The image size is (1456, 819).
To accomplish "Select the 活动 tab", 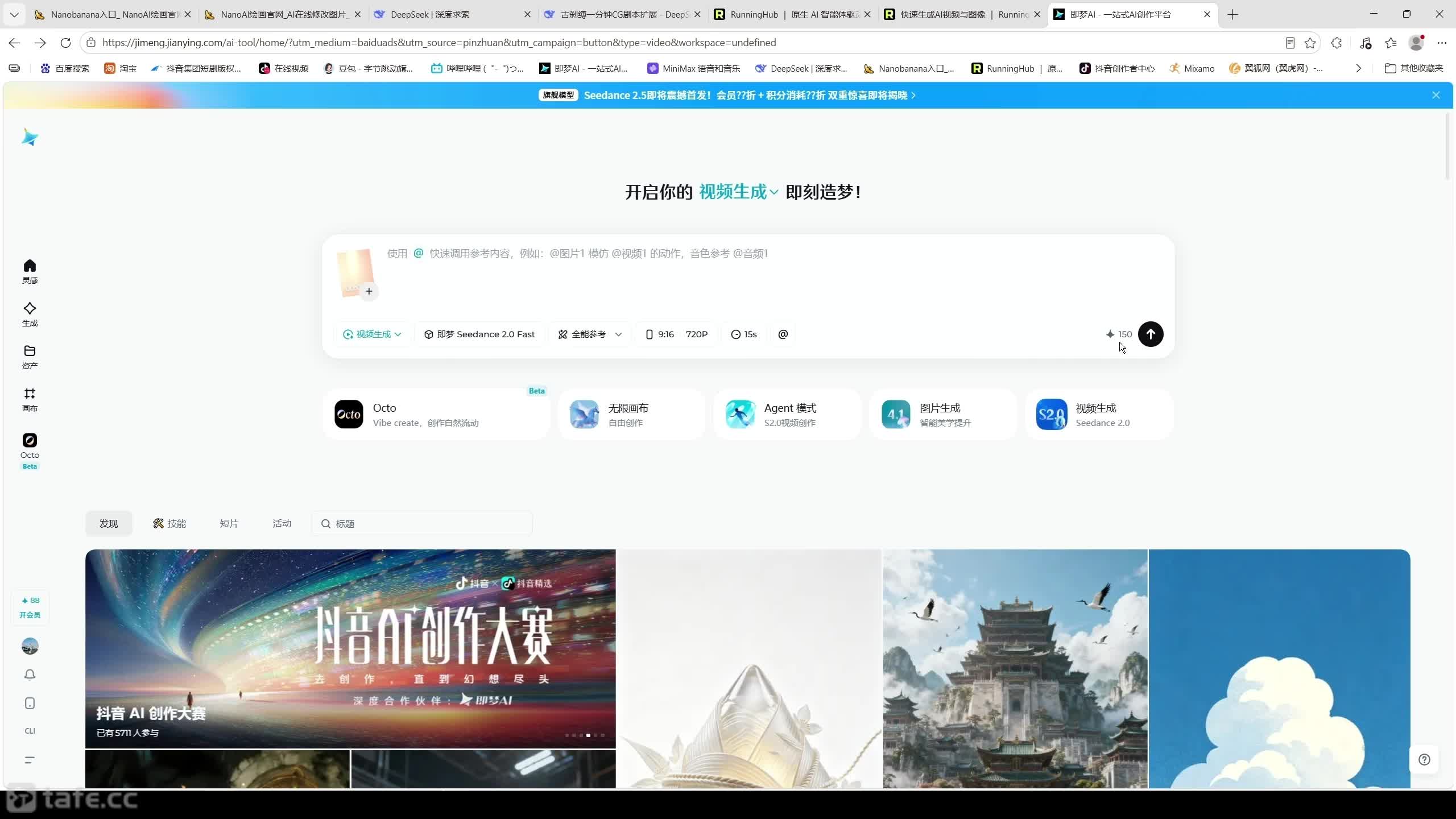I will tap(282, 523).
